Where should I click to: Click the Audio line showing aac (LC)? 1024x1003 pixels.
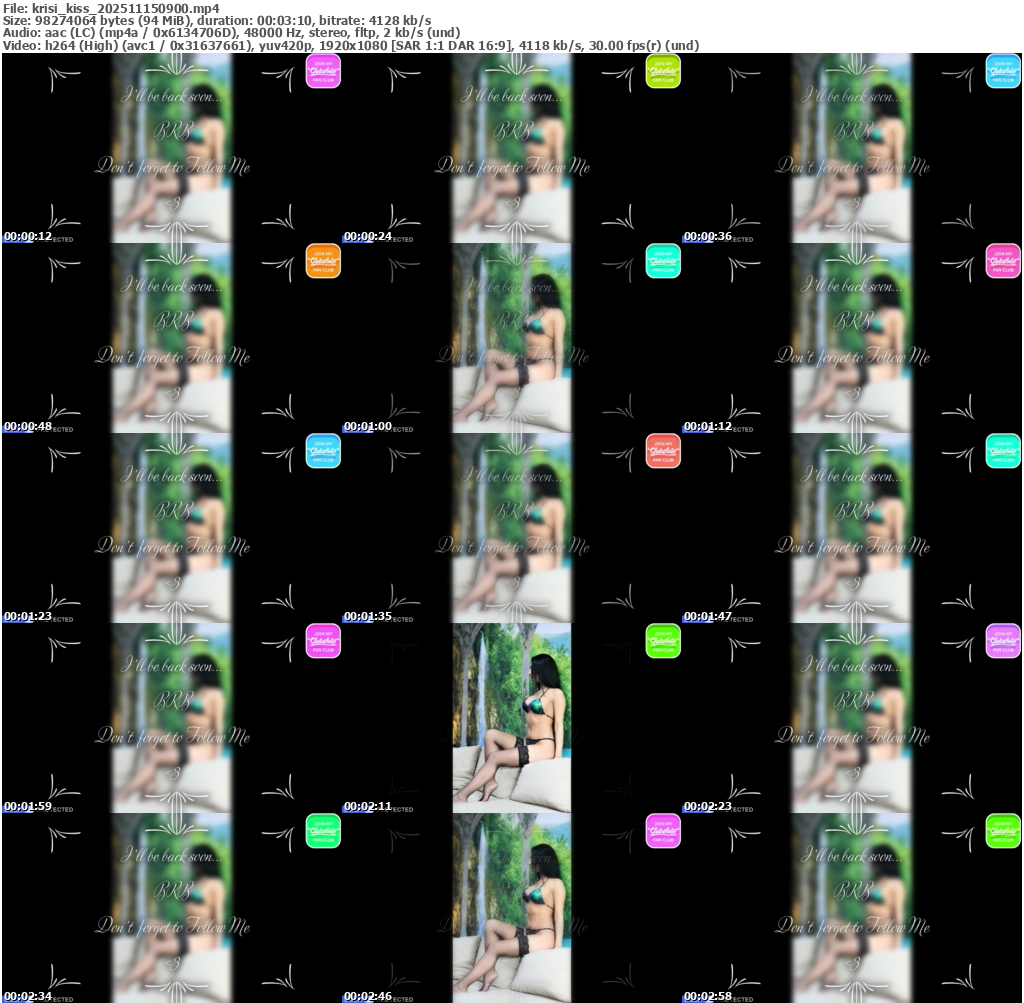point(231,33)
